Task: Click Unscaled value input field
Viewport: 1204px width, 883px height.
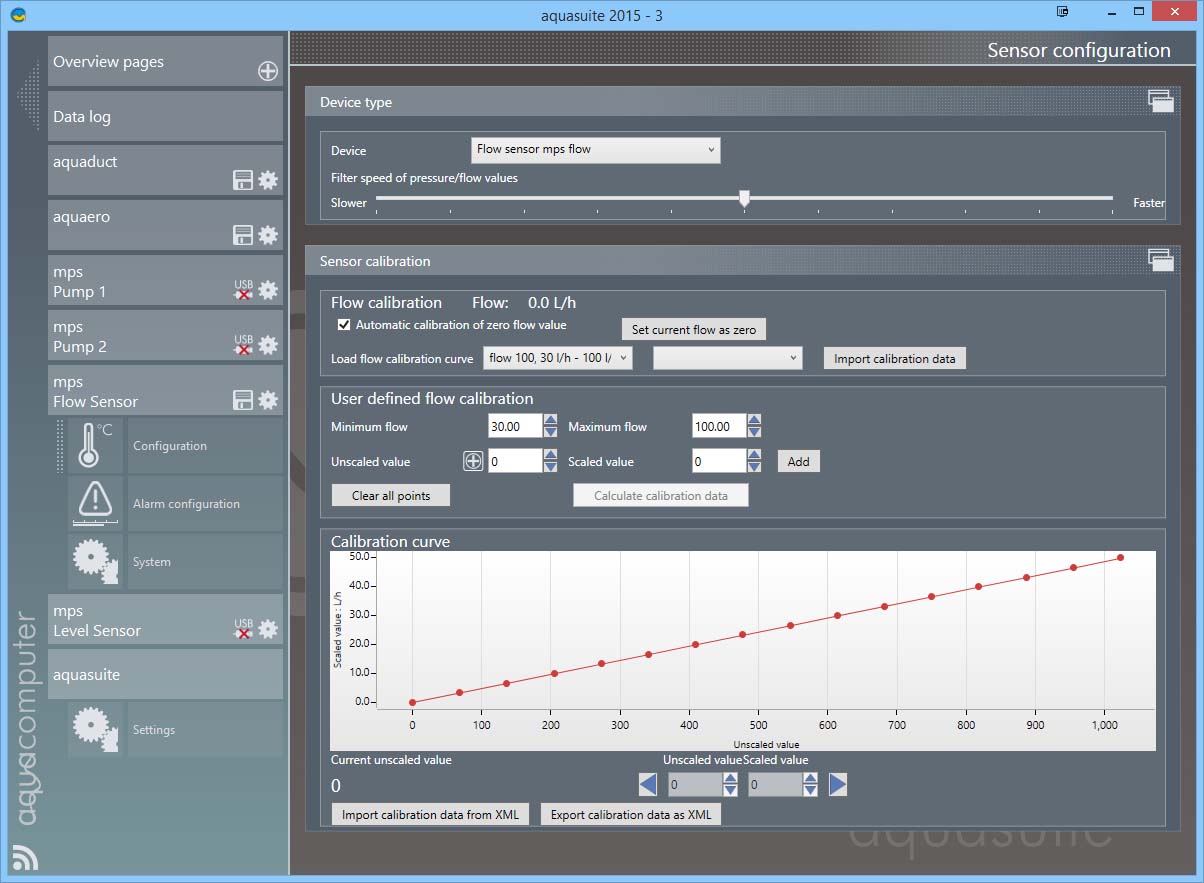Action: tap(516, 460)
